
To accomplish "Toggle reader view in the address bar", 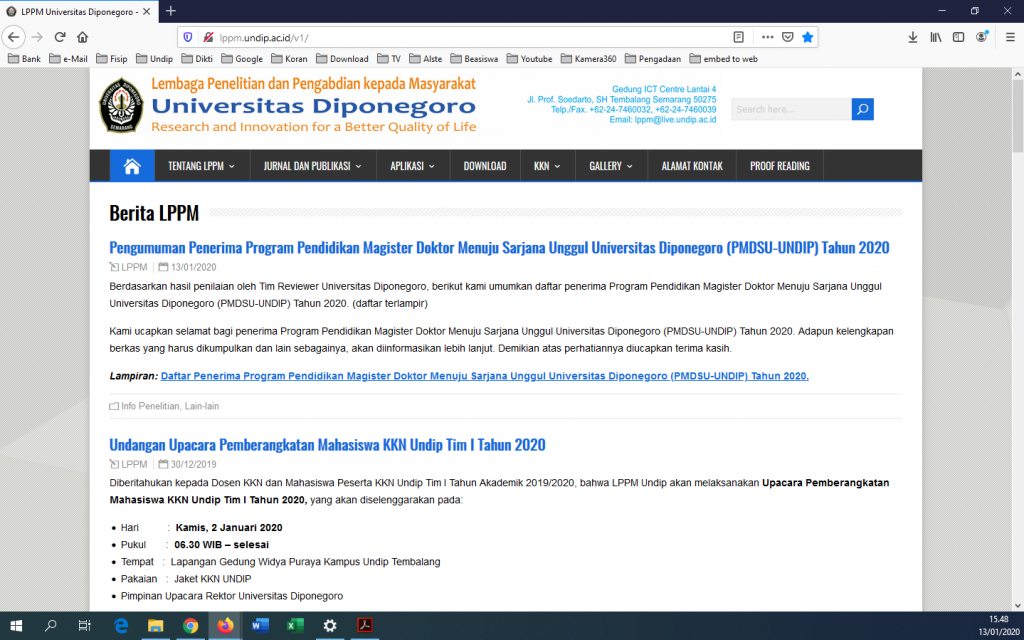I will [x=738, y=37].
